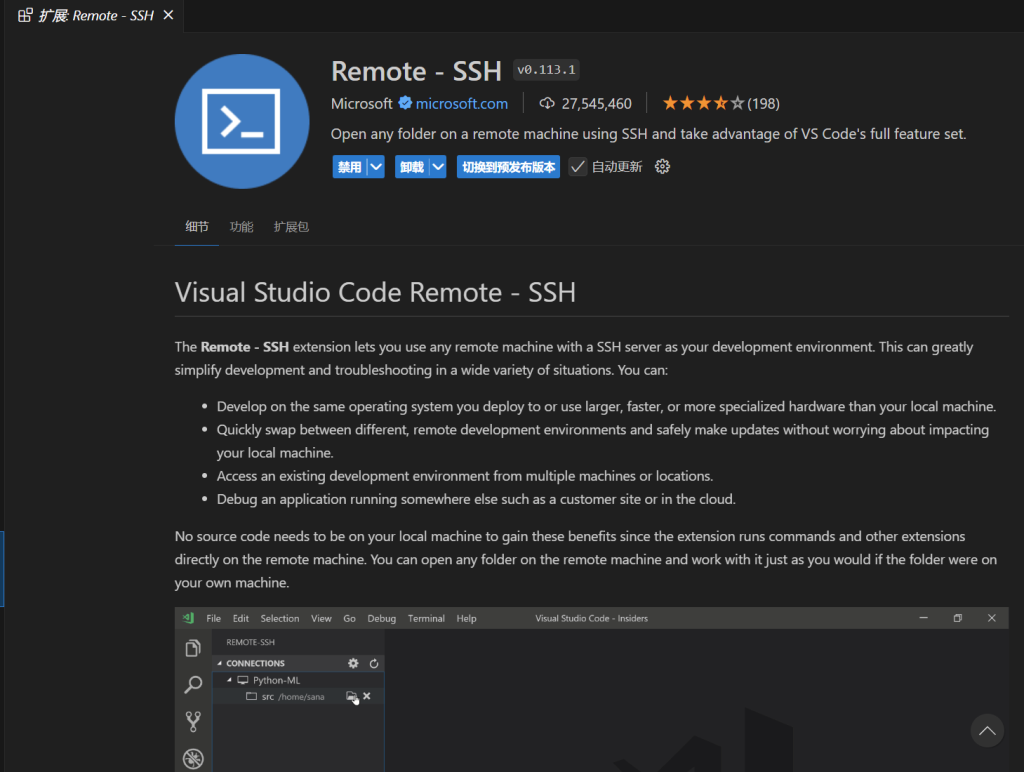Screen dimensions: 1024x772
Task: Click minimize icon in README screenshot window
Action: click(x=923, y=618)
